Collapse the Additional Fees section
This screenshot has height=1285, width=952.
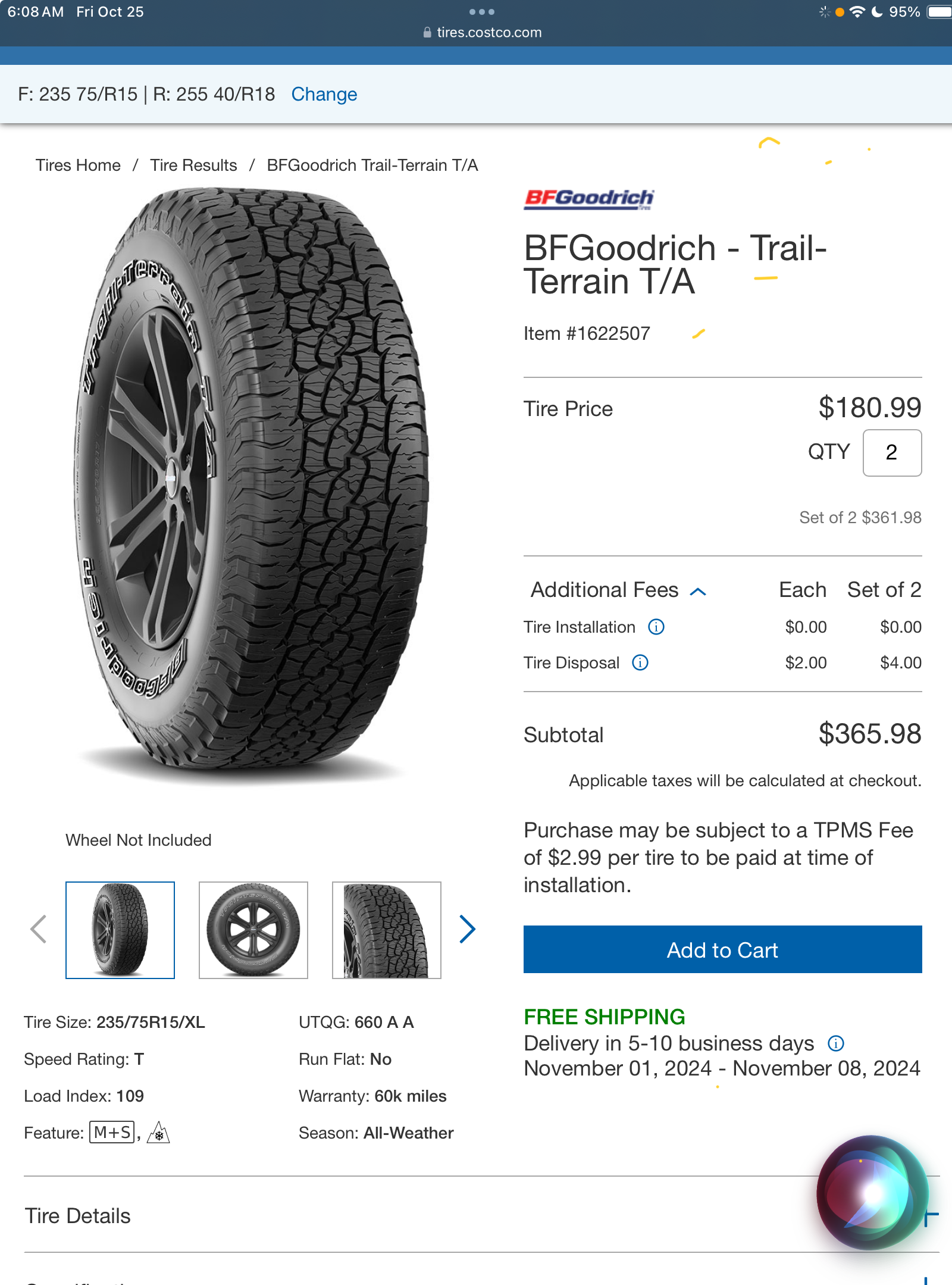(x=698, y=591)
